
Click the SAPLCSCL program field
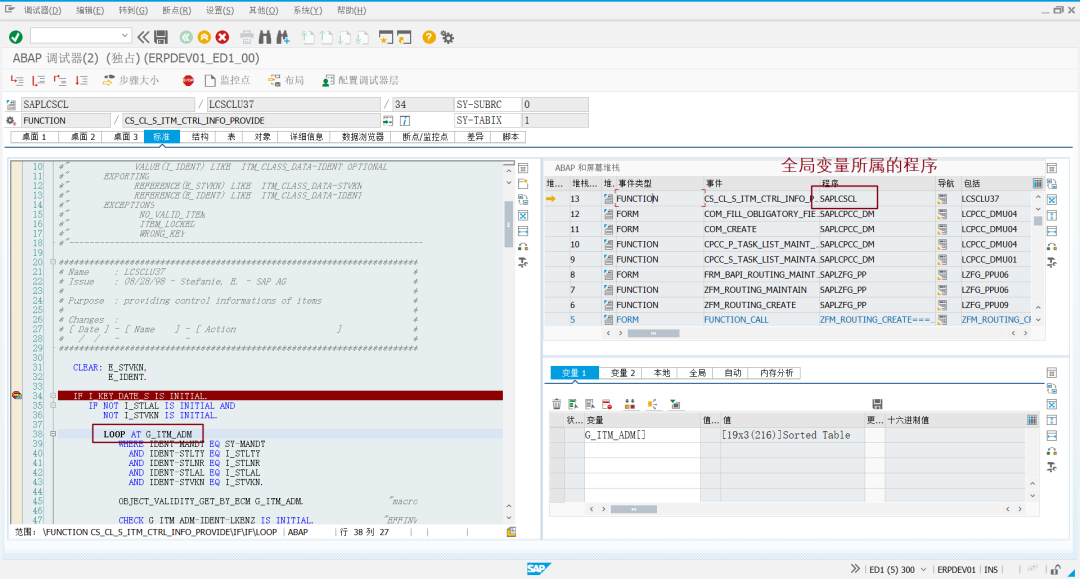[108, 105]
